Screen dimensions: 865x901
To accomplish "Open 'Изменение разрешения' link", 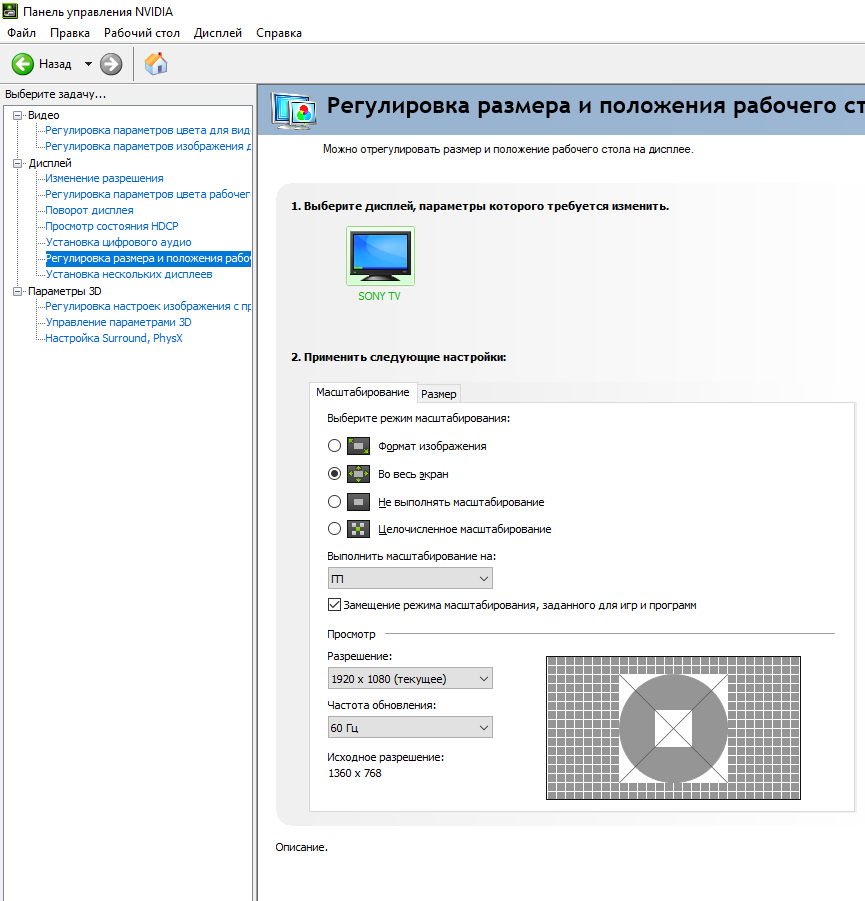I will 104,178.
